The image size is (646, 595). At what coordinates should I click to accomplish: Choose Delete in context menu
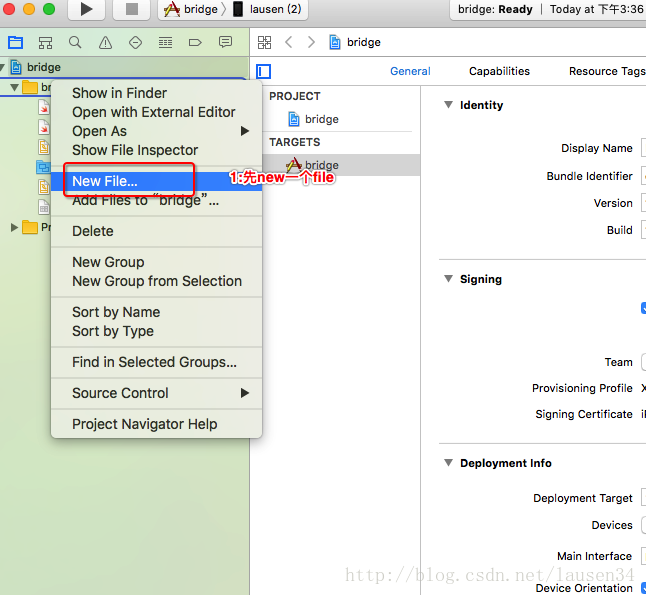click(157, 231)
